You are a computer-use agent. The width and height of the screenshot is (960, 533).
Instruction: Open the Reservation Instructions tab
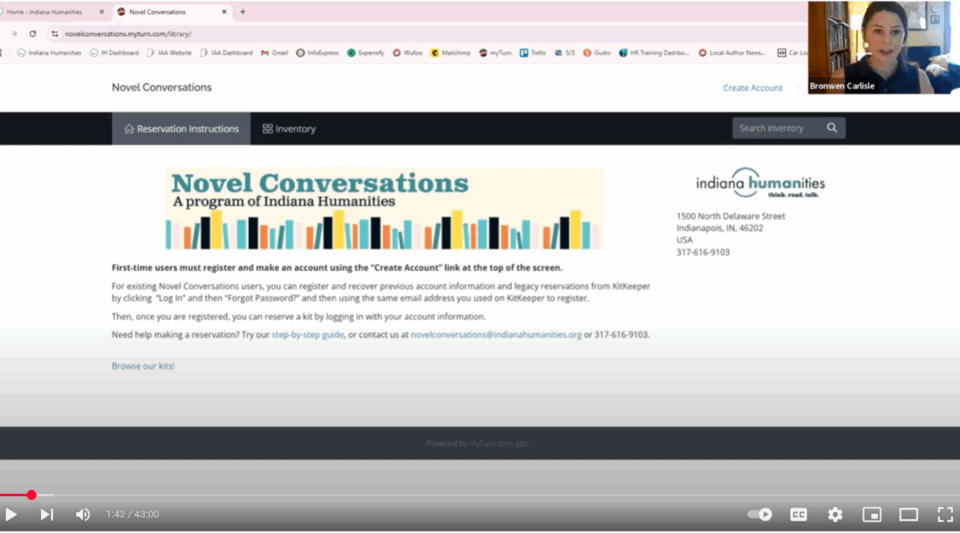coord(181,129)
